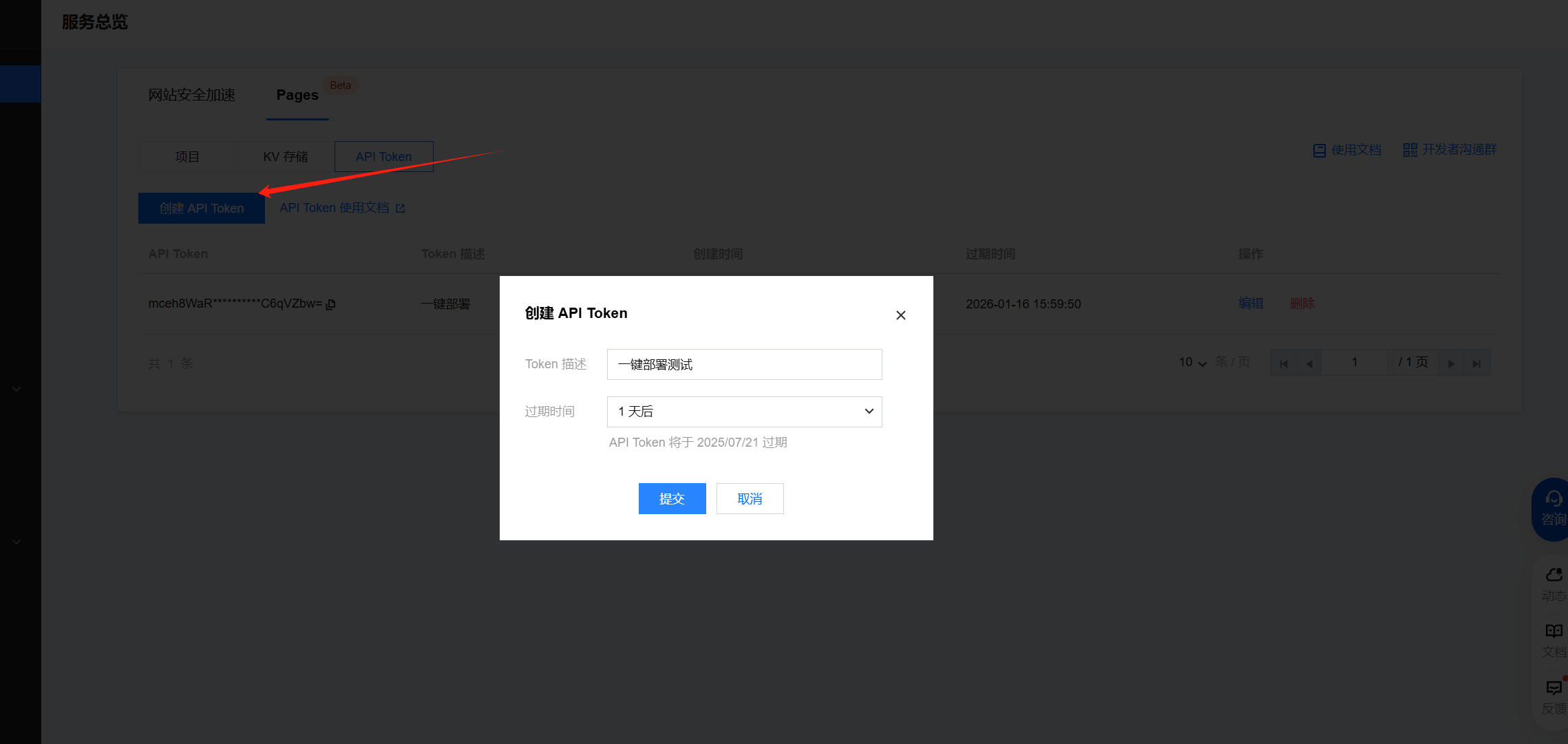This screenshot has height=744, width=1568.
Task: Switch to the 项目 sub-tab
Action: tap(187, 157)
